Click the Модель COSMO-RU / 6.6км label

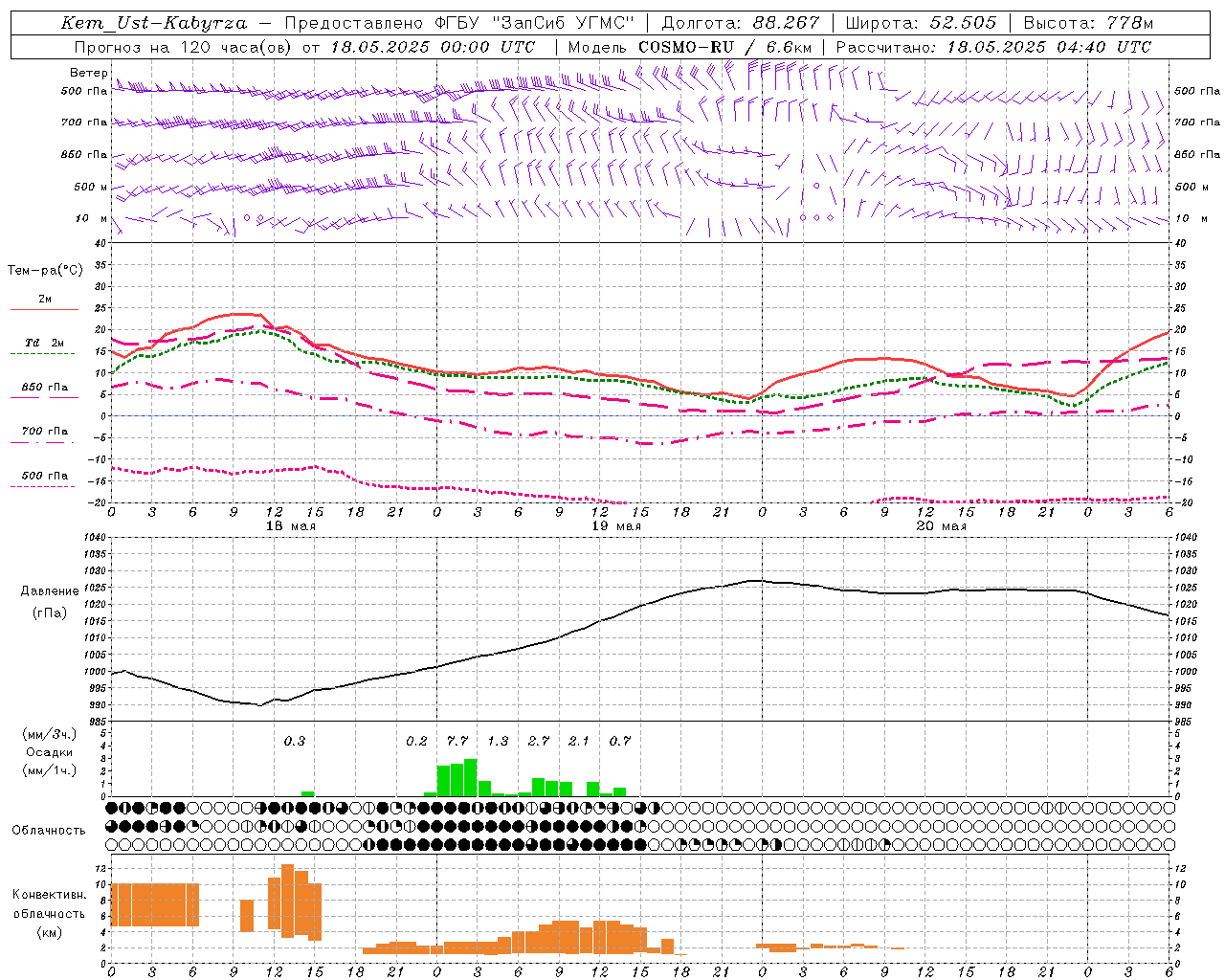(x=690, y=47)
